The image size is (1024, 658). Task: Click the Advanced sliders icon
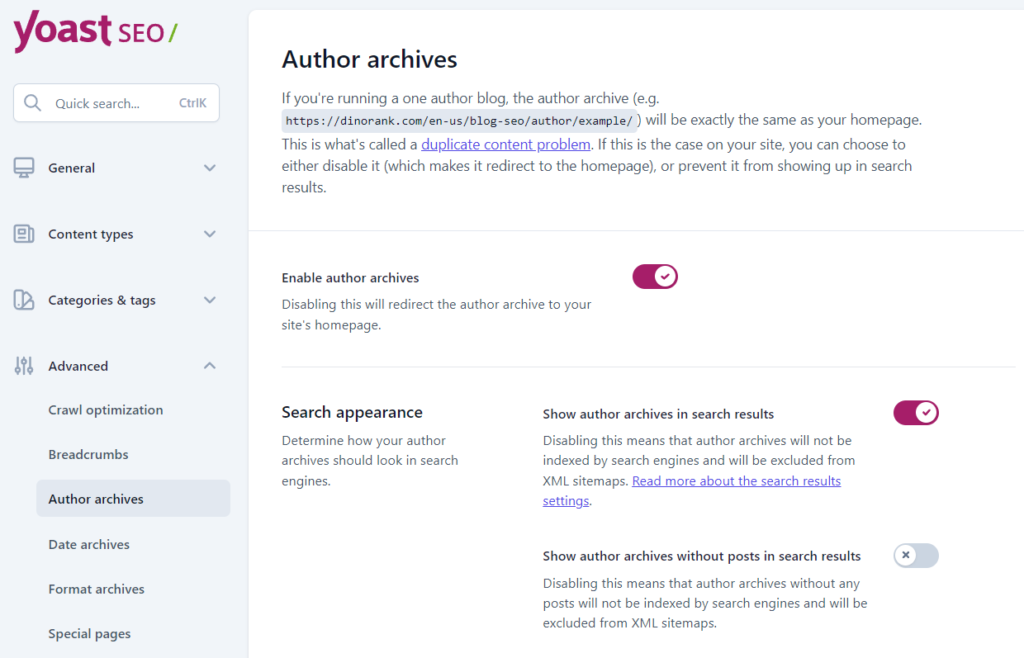coord(24,366)
